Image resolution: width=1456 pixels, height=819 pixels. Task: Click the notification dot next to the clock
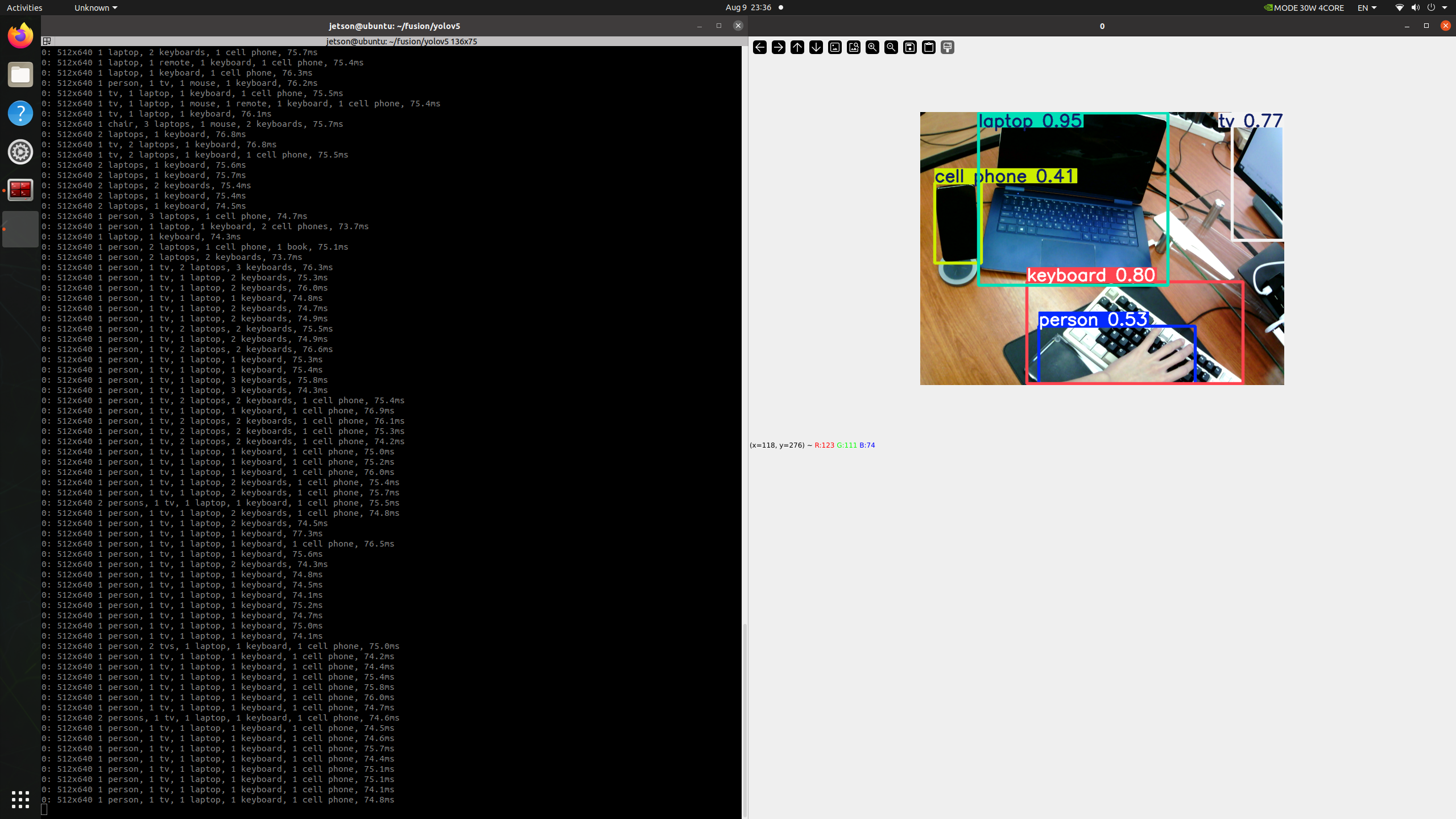click(x=781, y=7)
